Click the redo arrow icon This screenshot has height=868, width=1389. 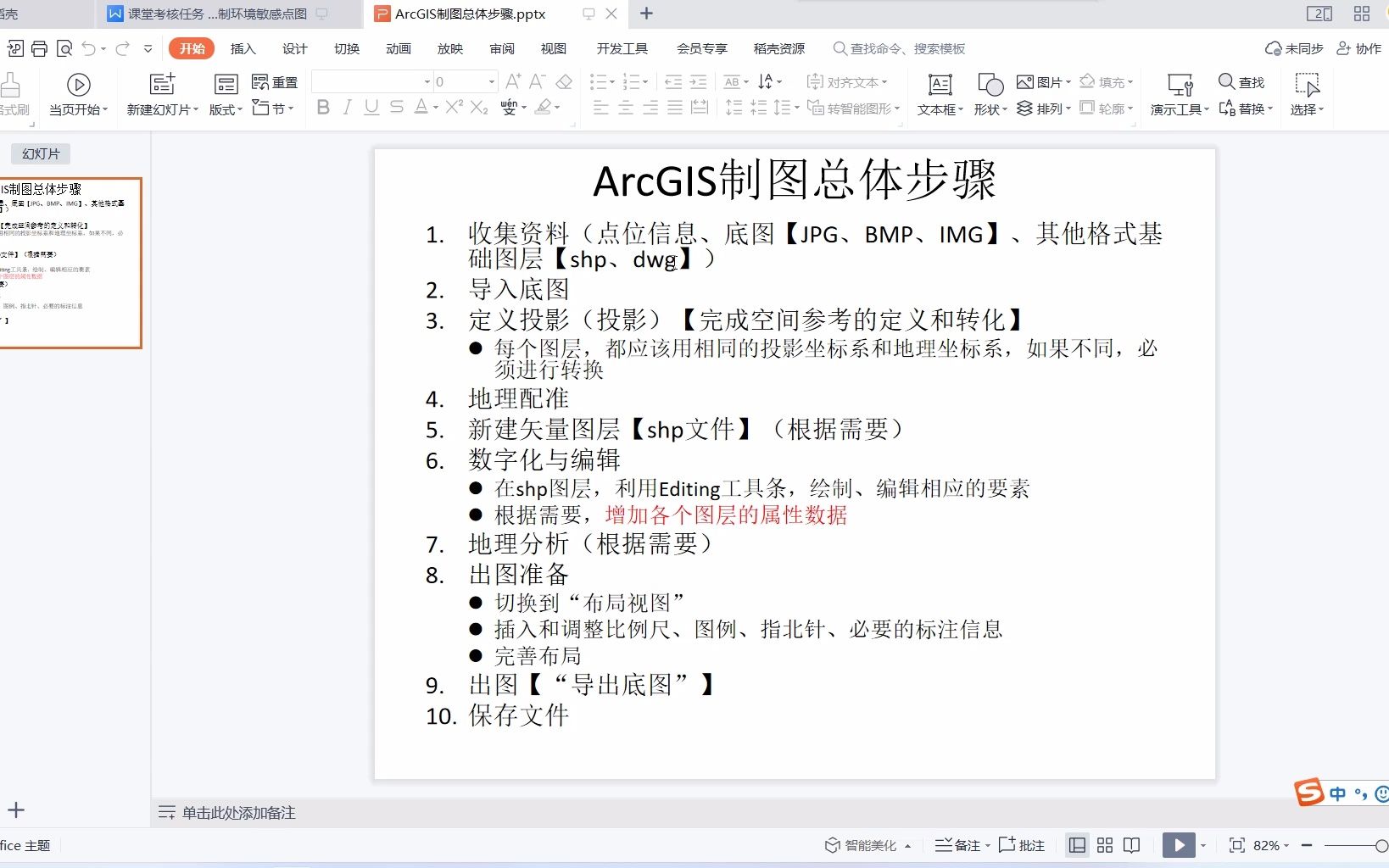point(122,49)
